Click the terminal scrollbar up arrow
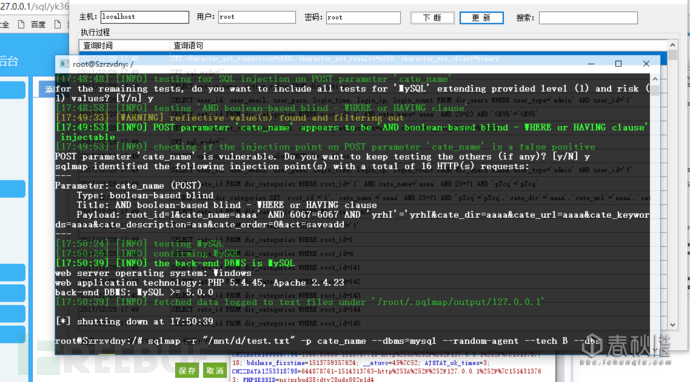This screenshot has height=382, width=690. pos(655,79)
